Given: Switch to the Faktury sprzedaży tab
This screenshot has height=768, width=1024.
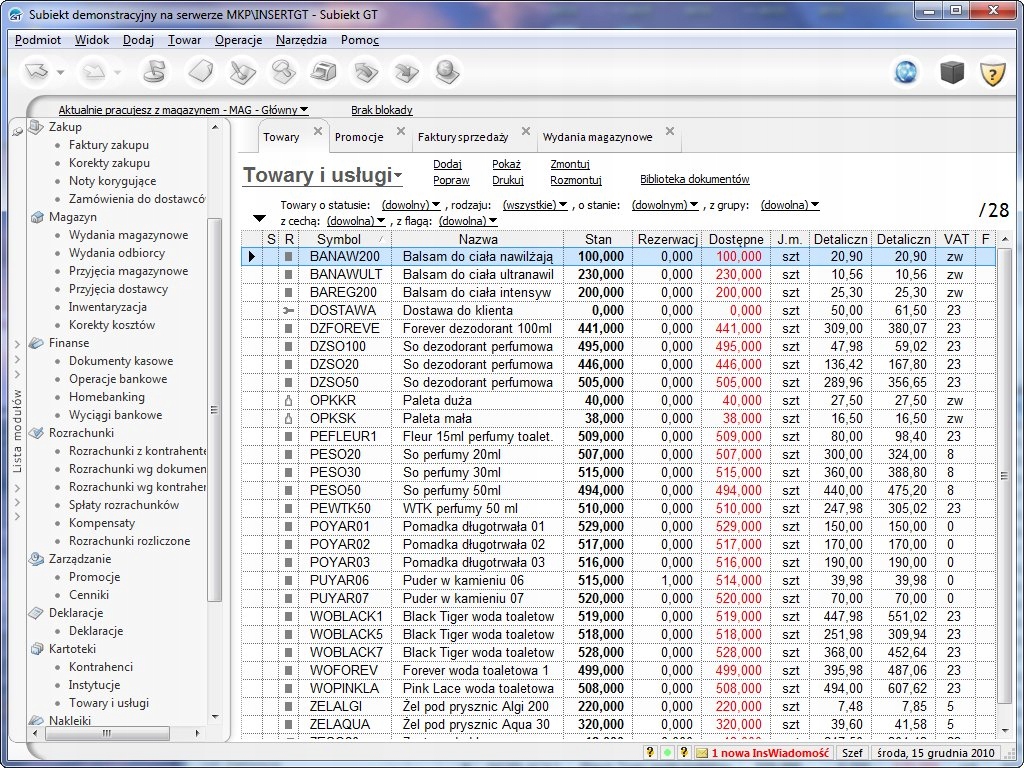Looking at the screenshot, I should [x=462, y=137].
